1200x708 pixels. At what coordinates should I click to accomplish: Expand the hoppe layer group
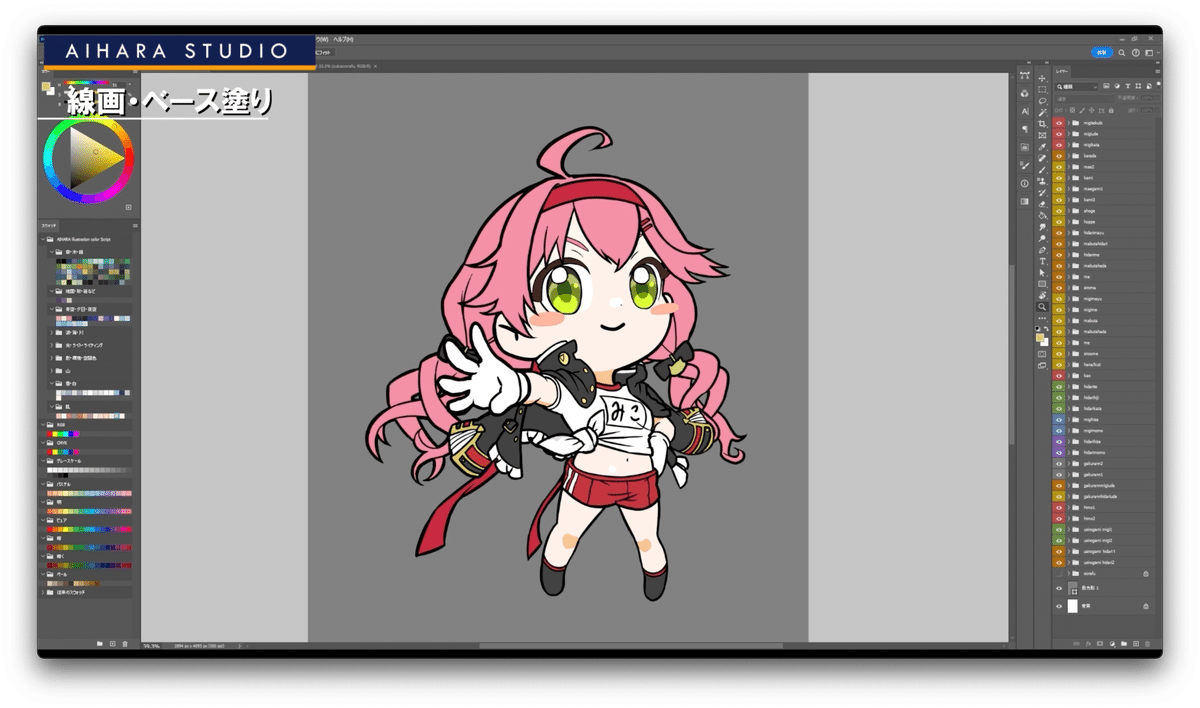(x=1069, y=221)
